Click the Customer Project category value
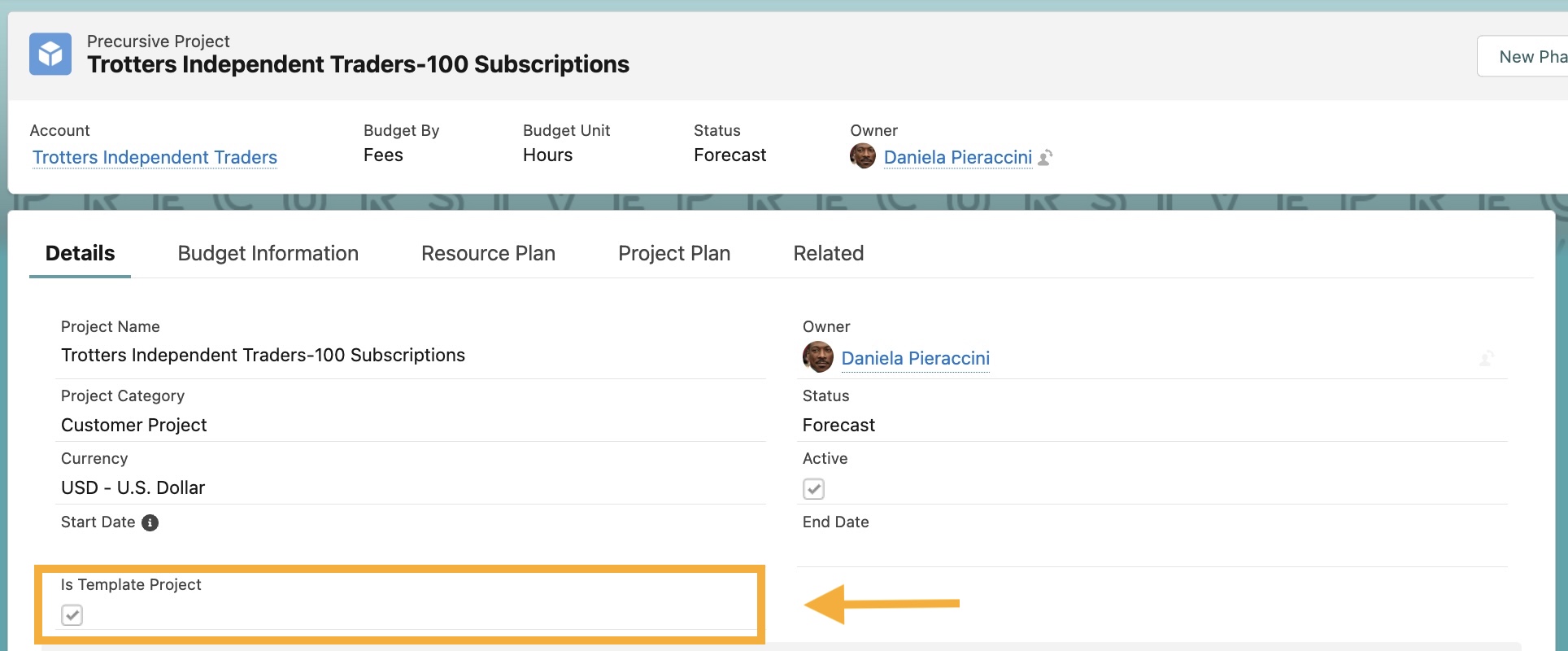This screenshot has height=651, width=1568. pyautogui.click(x=134, y=425)
